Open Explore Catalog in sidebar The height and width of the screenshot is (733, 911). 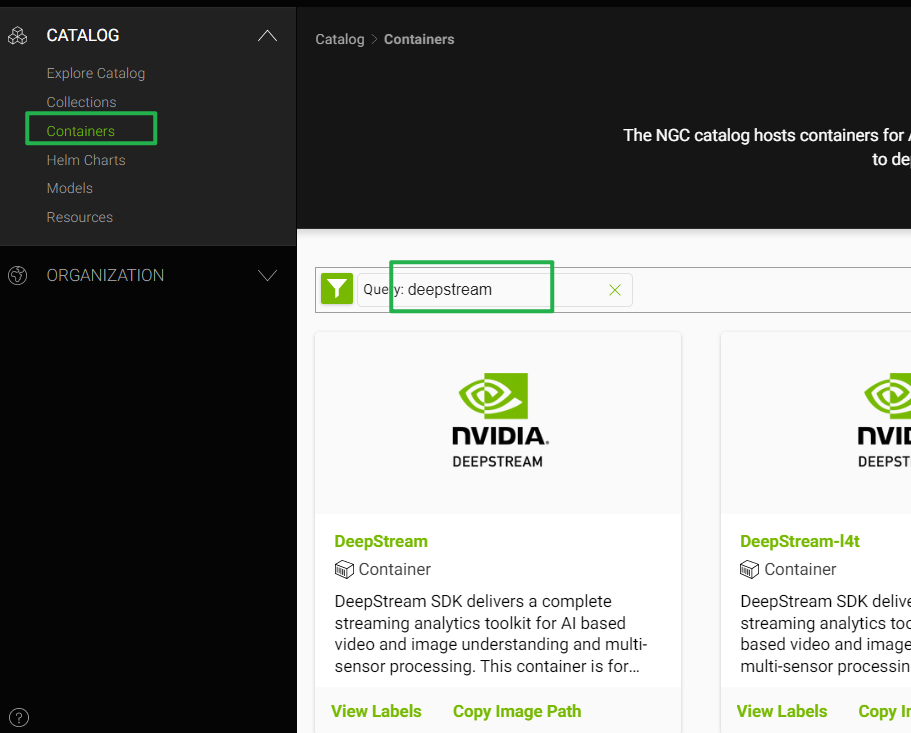(x=96, y=73)
